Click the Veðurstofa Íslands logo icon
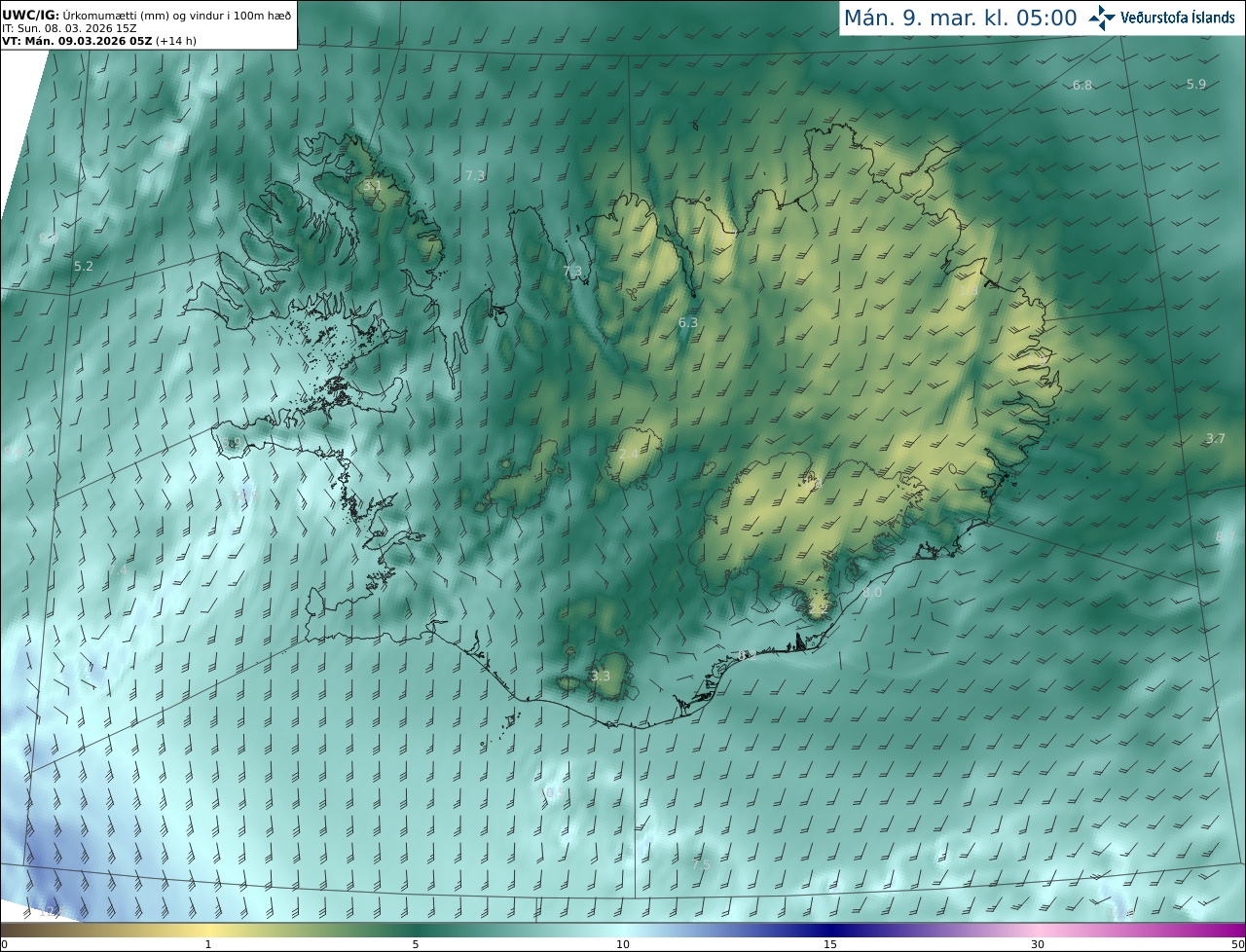The image size is (1246, 952). (x=1102, y=18)
